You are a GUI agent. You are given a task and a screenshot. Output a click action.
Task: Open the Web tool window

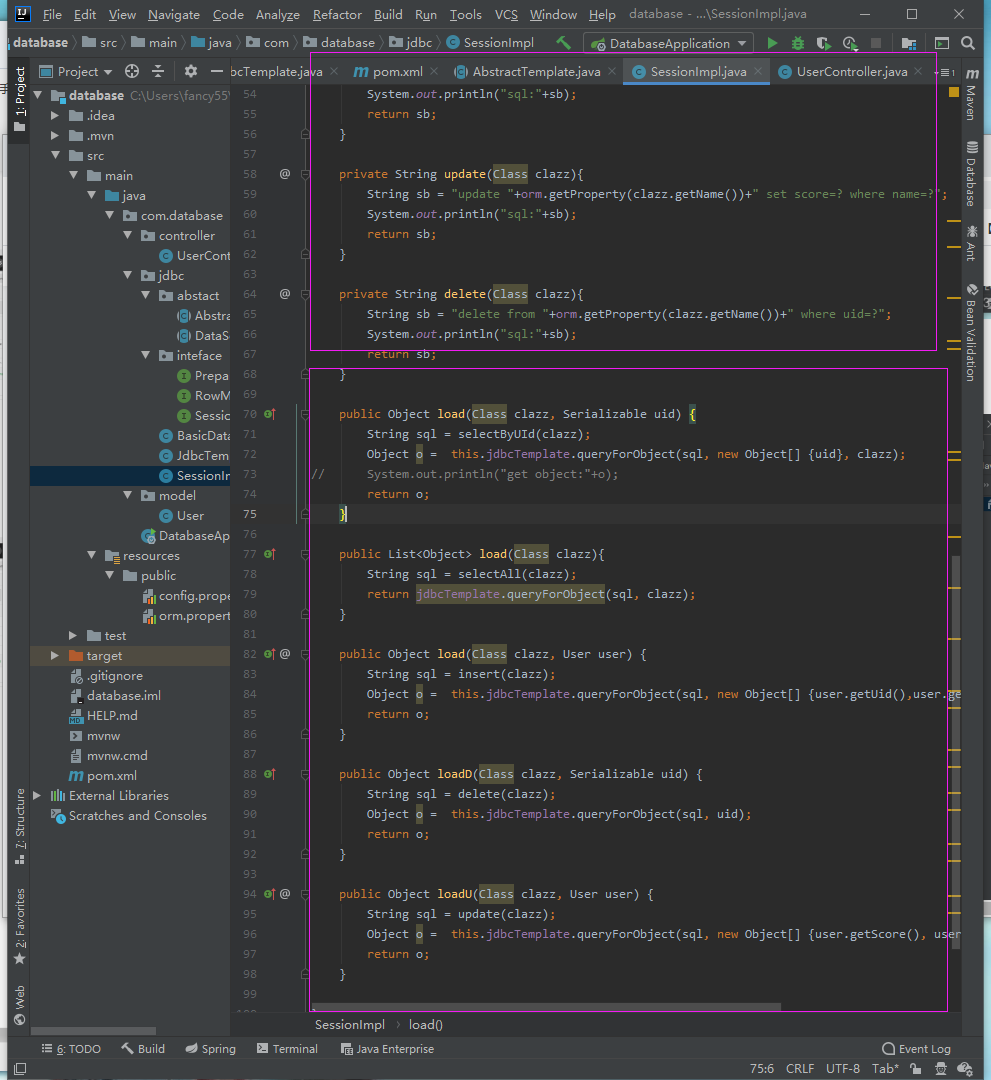coord(19,1005)
